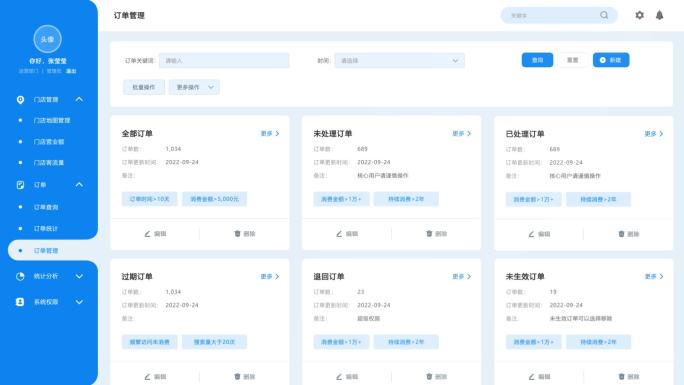
Task: Click the 退回订单 card heading
Action: [x=329, y=276]
